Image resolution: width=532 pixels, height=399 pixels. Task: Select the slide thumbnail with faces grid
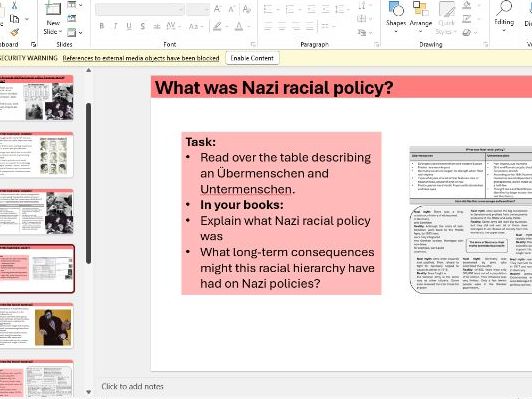36,155
